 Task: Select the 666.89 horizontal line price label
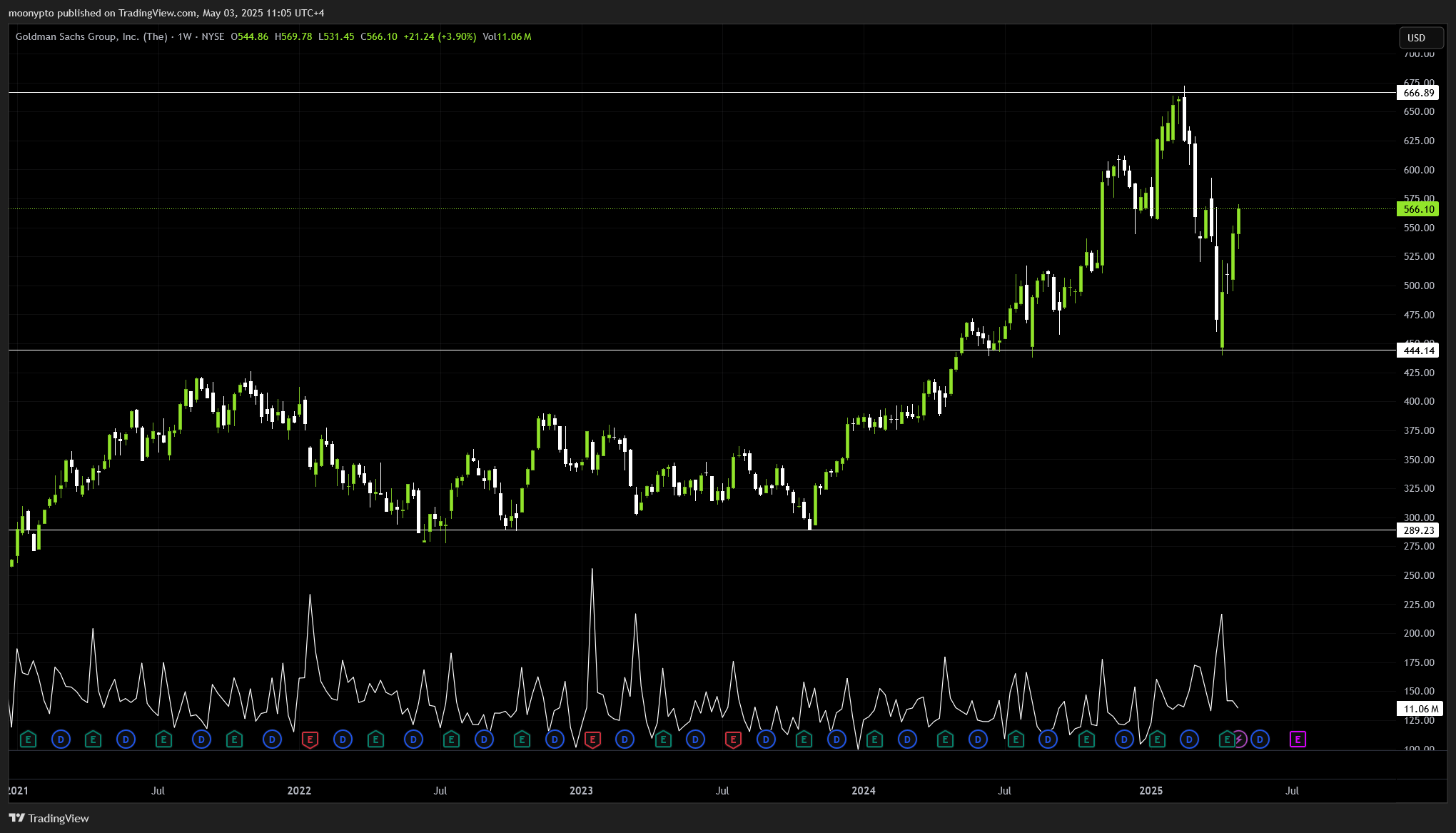pos(1418,93)
